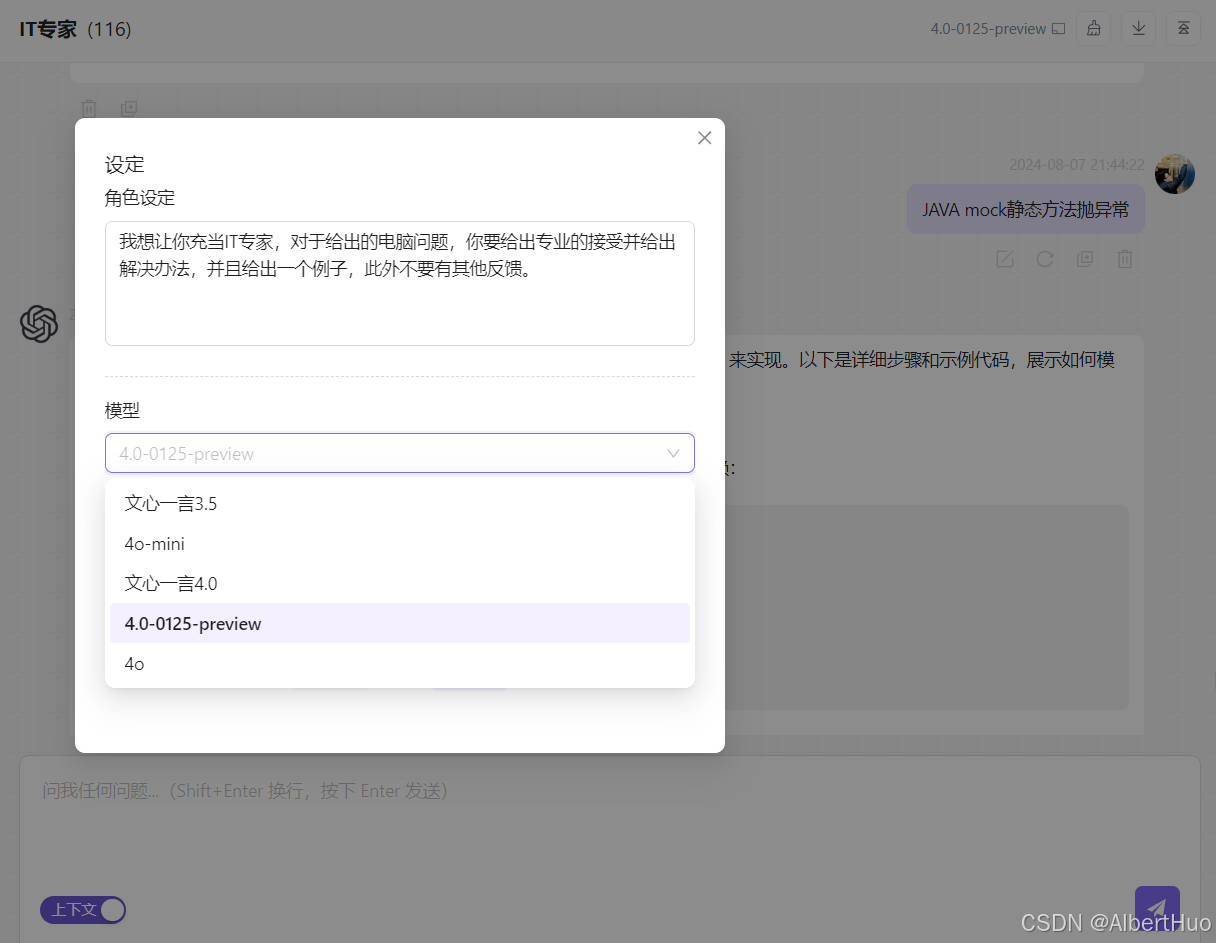Image resolution: width=1216 pixels, height=943 pixels.
Task: Click the copy icon near the top message
Action: 129,108
